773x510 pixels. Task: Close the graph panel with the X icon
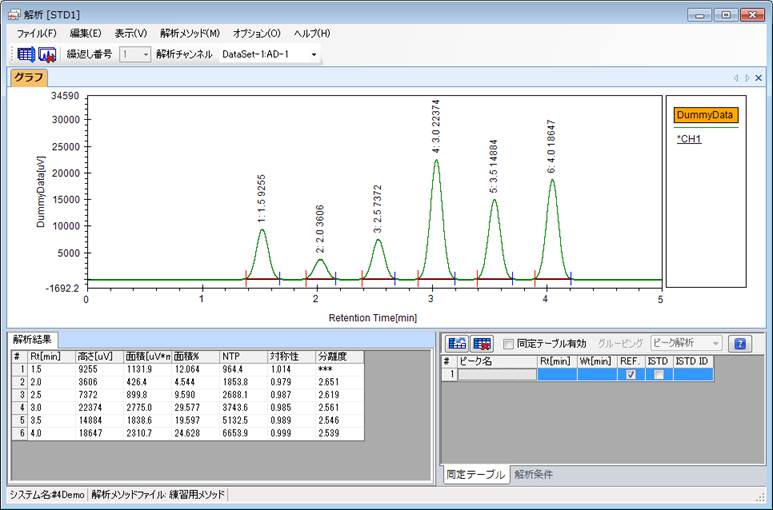tap(758, 78)
